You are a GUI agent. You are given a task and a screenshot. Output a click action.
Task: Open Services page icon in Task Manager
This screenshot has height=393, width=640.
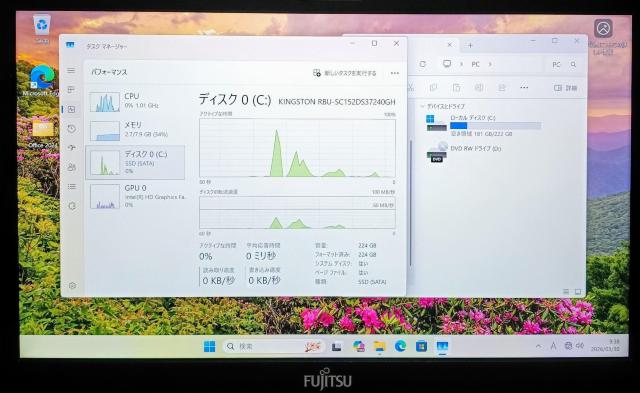[x=72, y=206]
